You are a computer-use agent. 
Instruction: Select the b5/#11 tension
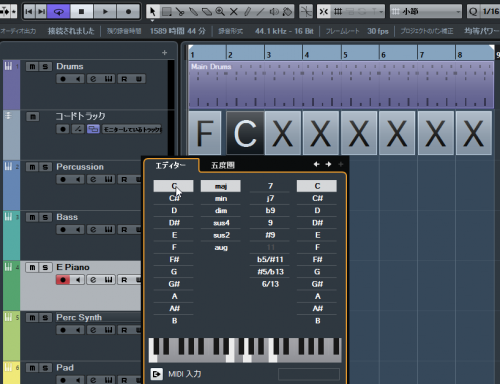coord(270,259)
